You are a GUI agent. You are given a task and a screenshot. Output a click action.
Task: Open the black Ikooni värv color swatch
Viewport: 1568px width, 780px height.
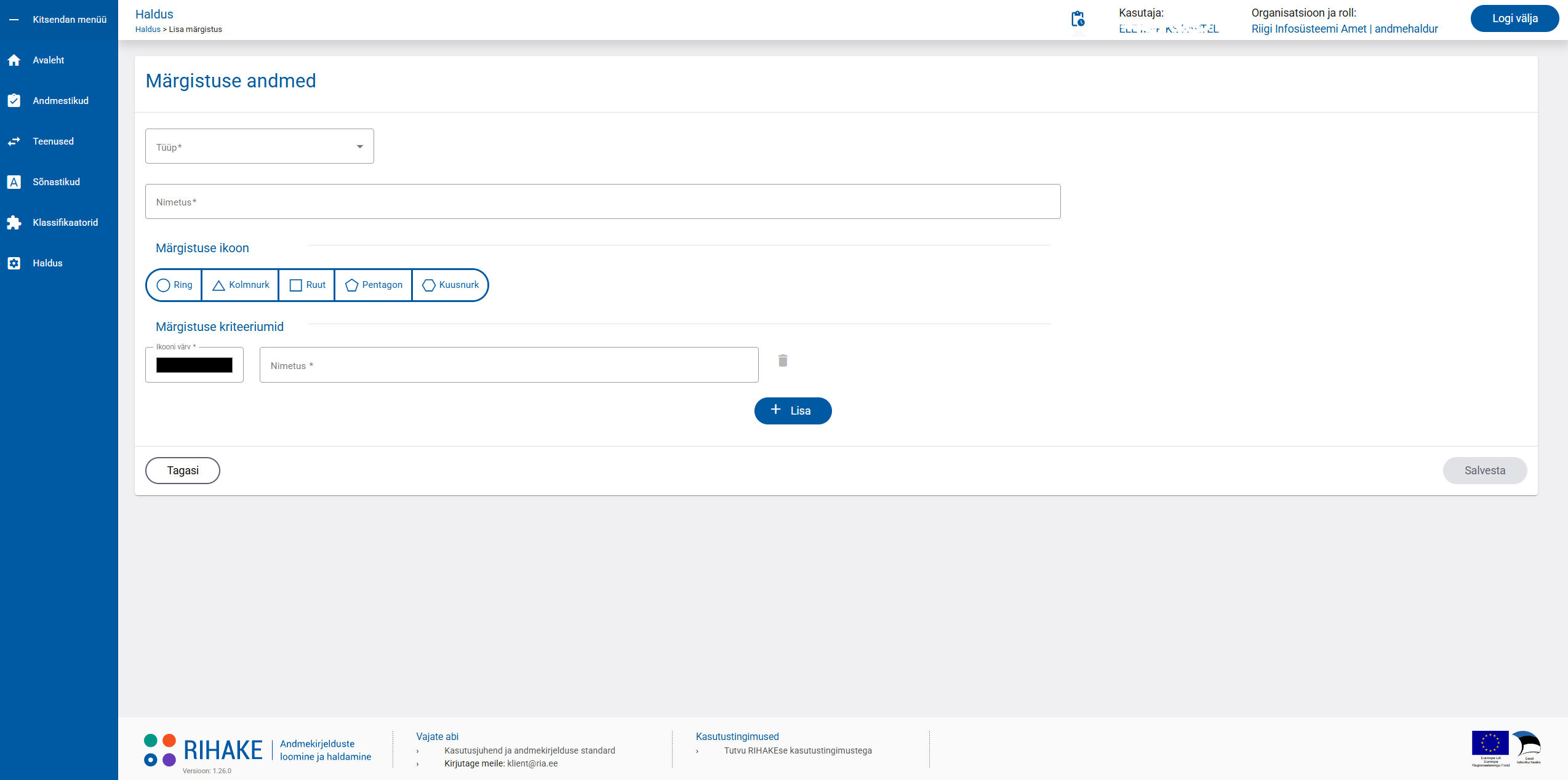[194, 365]
